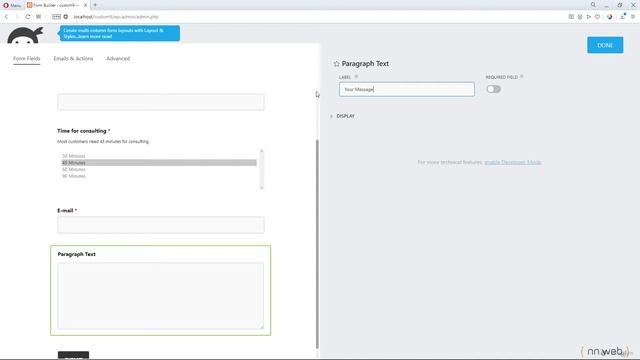Select the 60 Minutes option

click(x=159, y=169)
